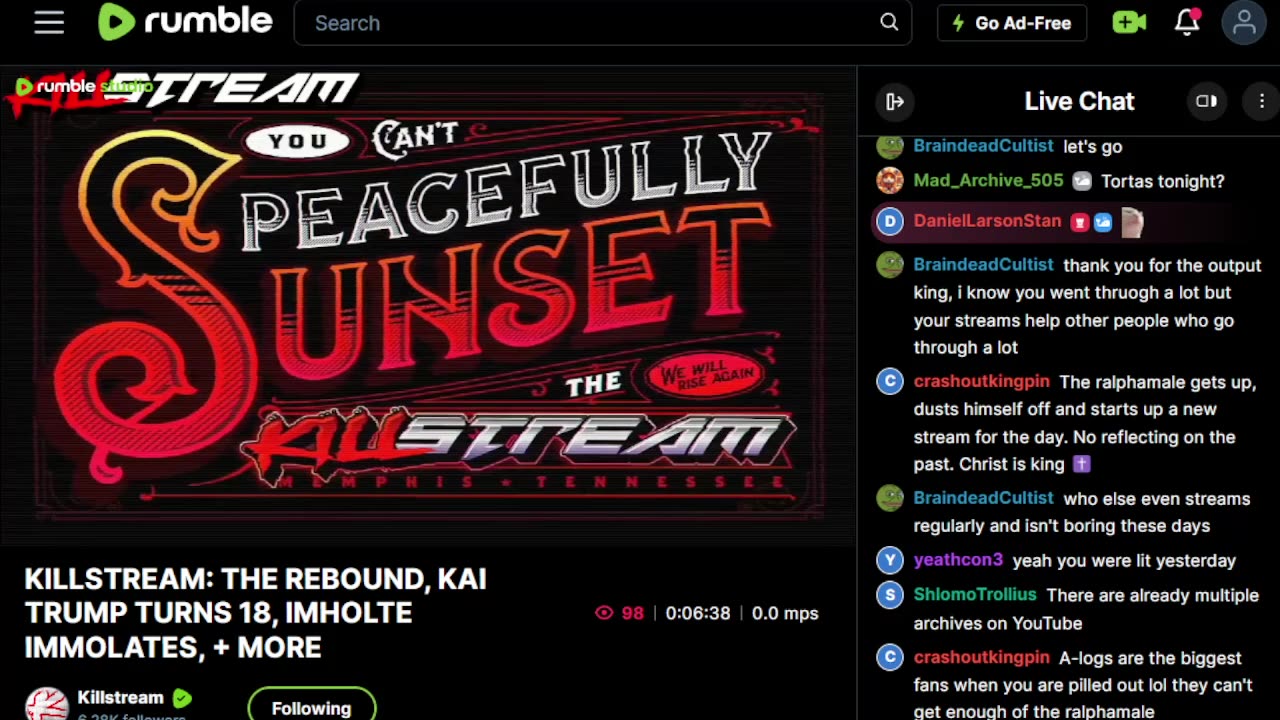Viewport: 1280px width, 720px height.
Task: Click ShlomoTrollius username in chat
Action: point(975,595)
